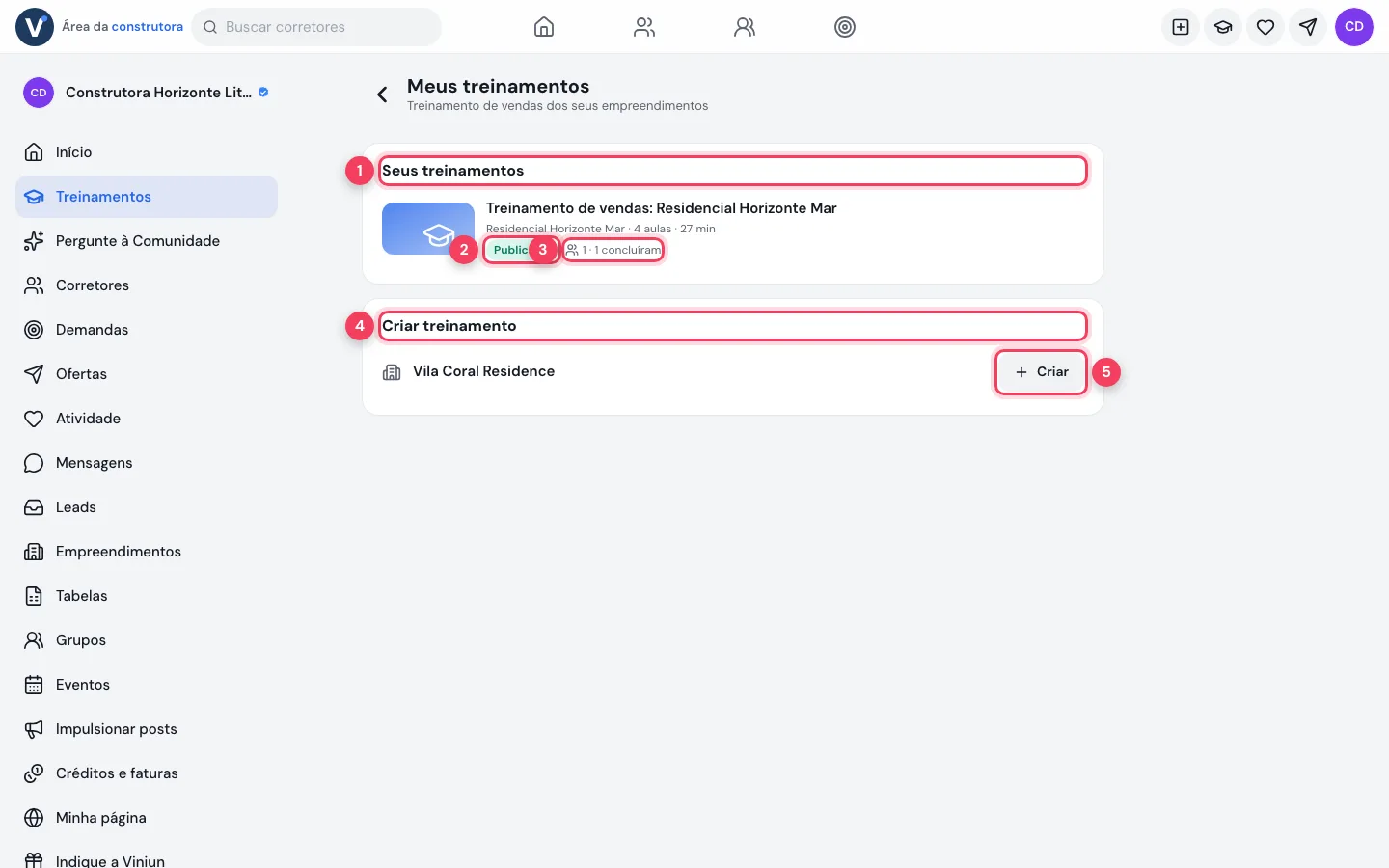Open the paper plane icon top right
The width and height of the screenshot is (1389, 868).
1308,27
